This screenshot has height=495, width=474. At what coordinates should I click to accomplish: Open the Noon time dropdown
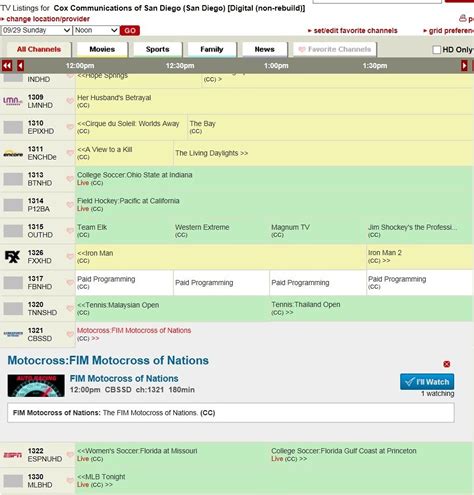point(96,30)
